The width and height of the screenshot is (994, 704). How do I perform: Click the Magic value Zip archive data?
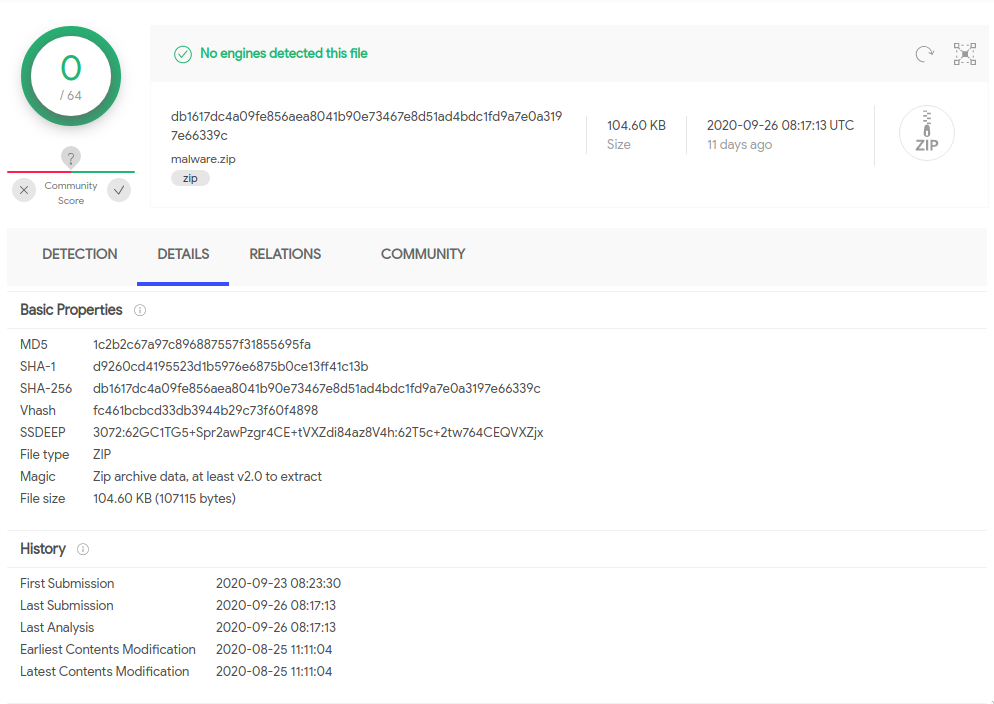pyautogui.click(x=207, y=477)
